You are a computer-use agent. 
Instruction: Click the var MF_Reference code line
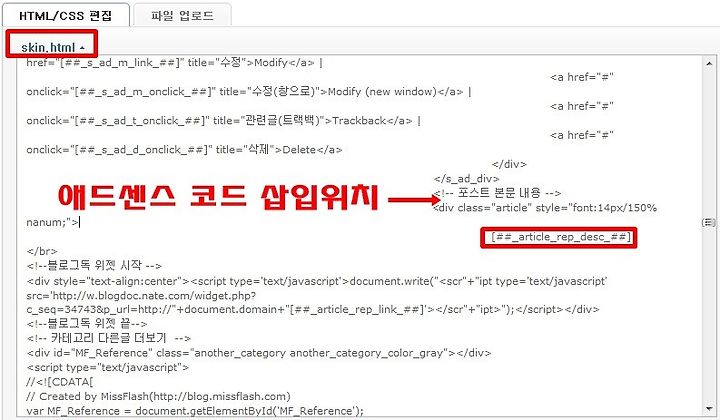pyautogui.click(x=195, y=411)
